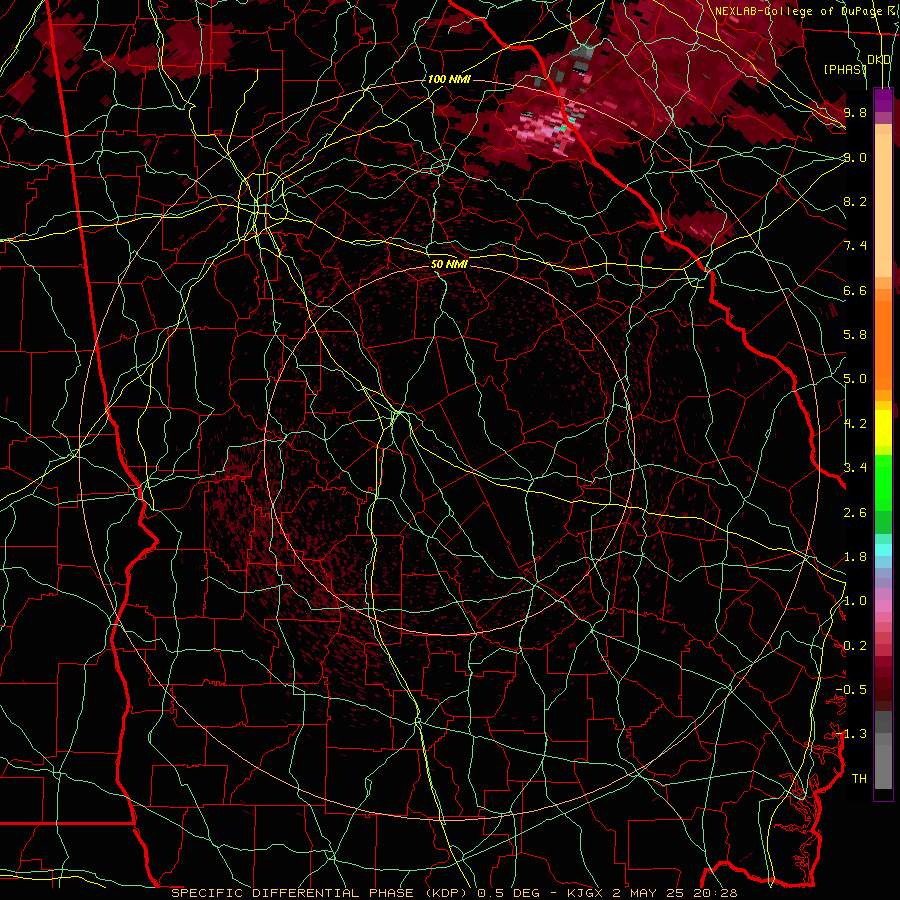Viewport: 900px width, 900px height.
Task: Click the "1.8" color scale value
Action: coord(855,557)
